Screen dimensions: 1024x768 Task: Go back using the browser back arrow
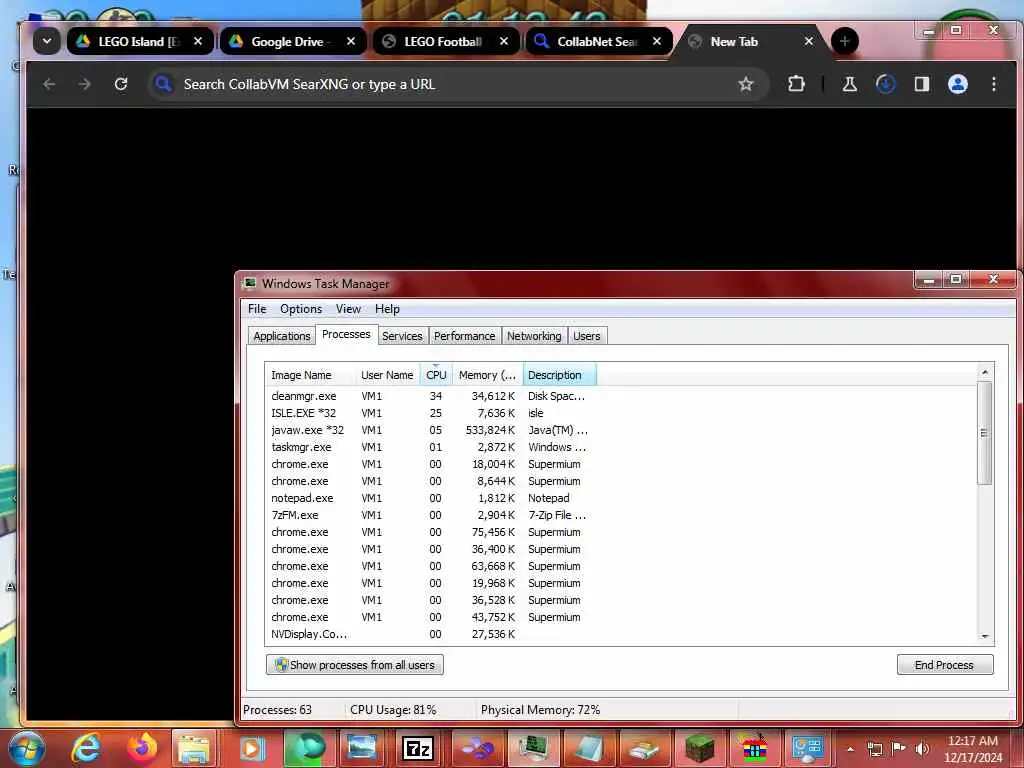[x=49, y=84]
